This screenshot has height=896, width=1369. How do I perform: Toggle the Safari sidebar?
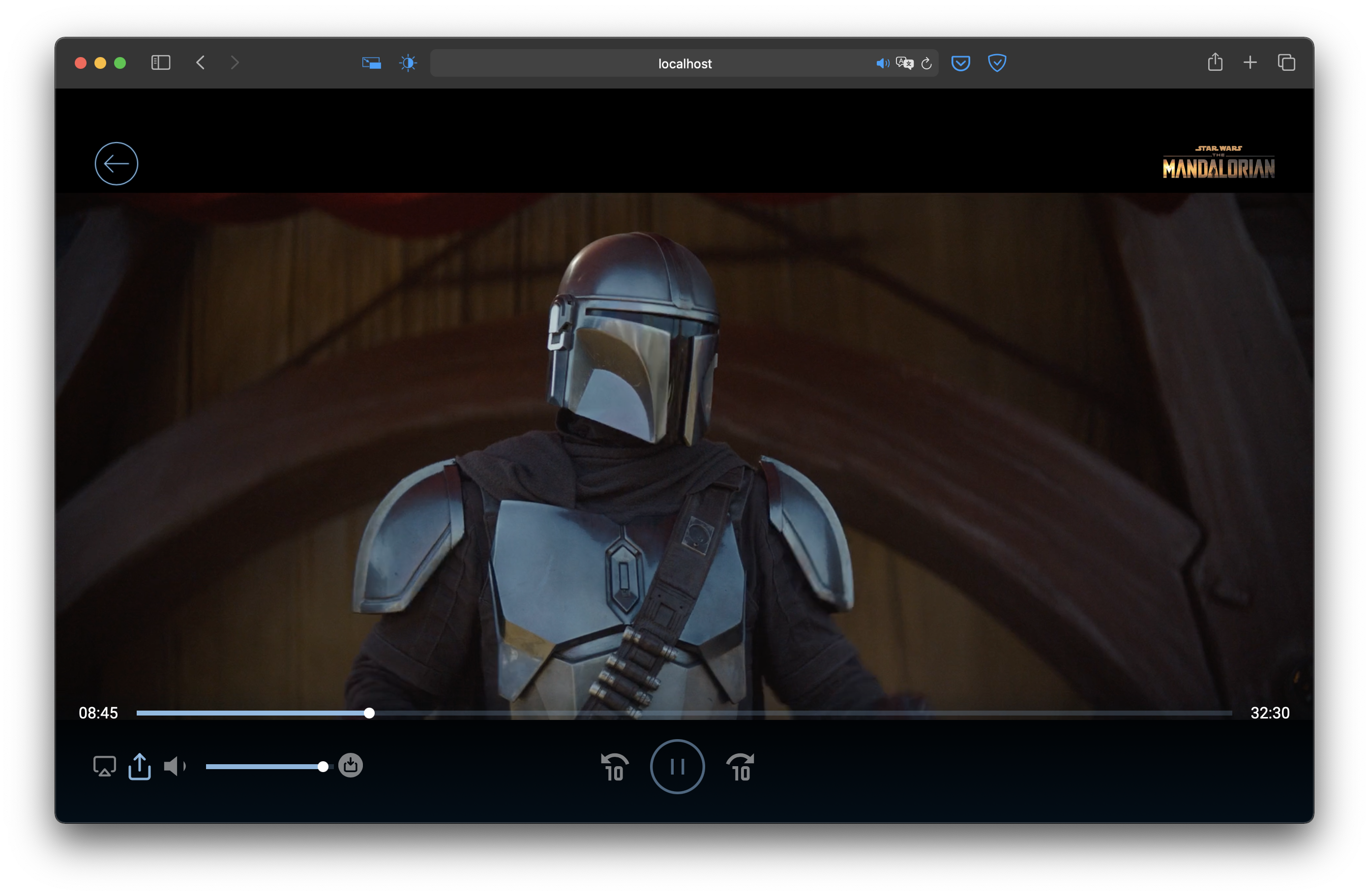(160, 62)
